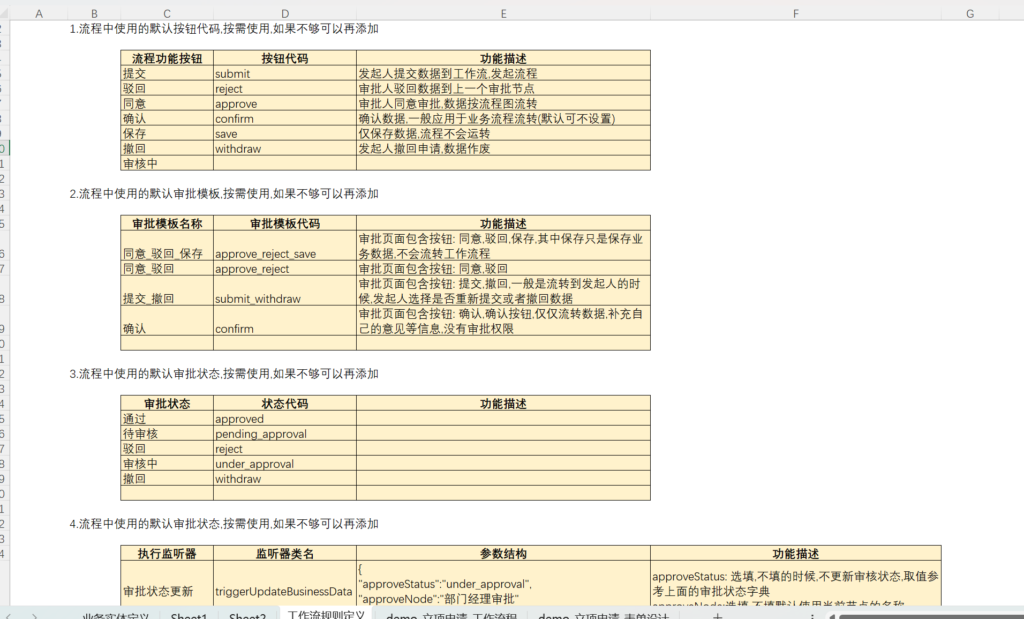The image size is (1024, 619).
Task: Select the '保存' button-name cell
Action: coord(167,133)
